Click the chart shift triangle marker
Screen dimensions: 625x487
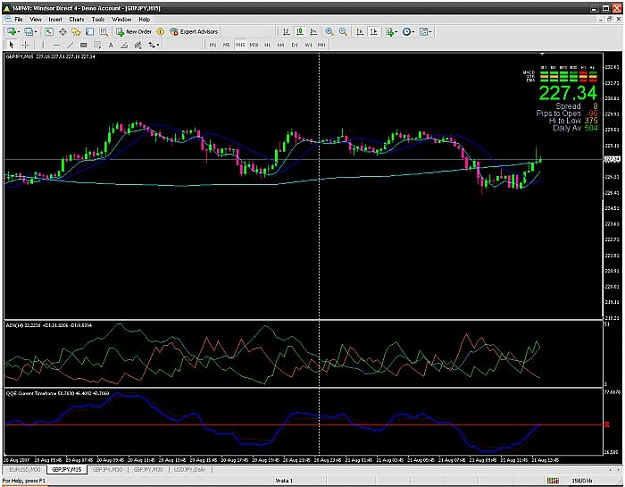pos(542,54)
